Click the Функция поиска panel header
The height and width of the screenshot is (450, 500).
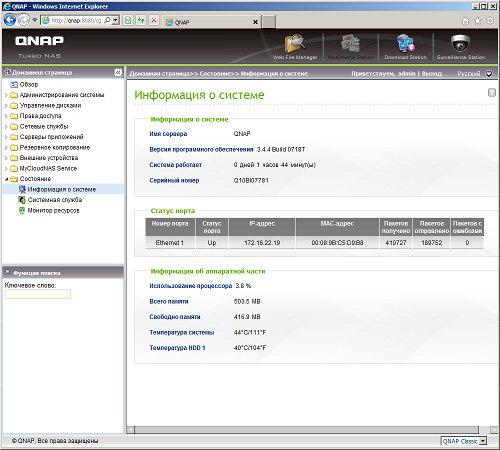click(62, 272)
